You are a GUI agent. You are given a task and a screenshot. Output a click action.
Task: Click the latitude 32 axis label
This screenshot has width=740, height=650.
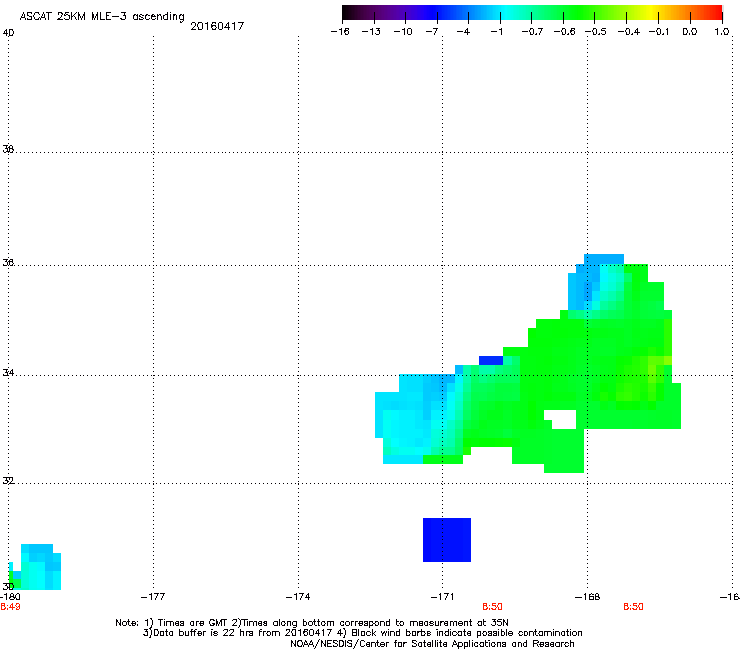point(8,481)
